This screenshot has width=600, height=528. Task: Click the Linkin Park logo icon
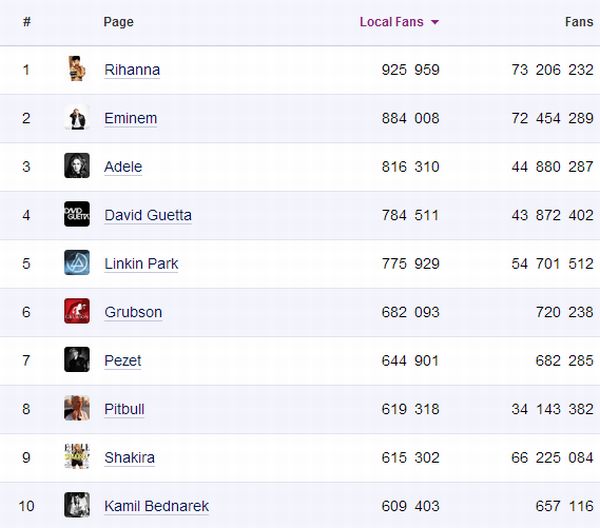coord(77,263)
